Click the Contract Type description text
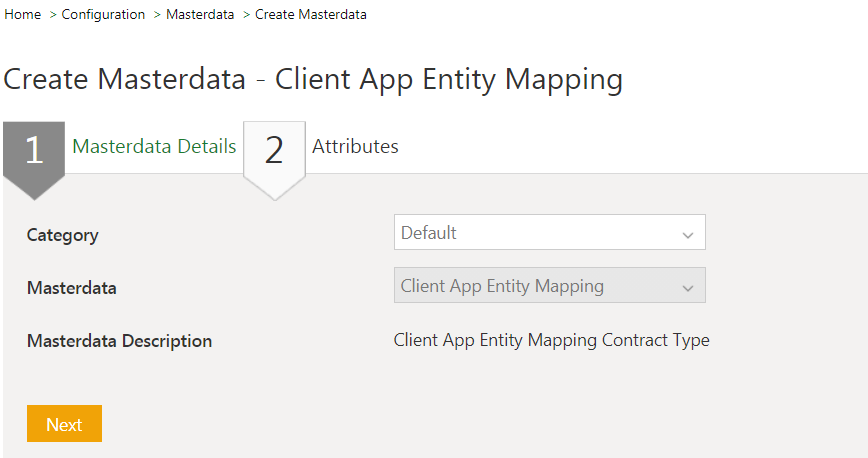The height and width of the screenshot is (458, 868). pos(551,340)
